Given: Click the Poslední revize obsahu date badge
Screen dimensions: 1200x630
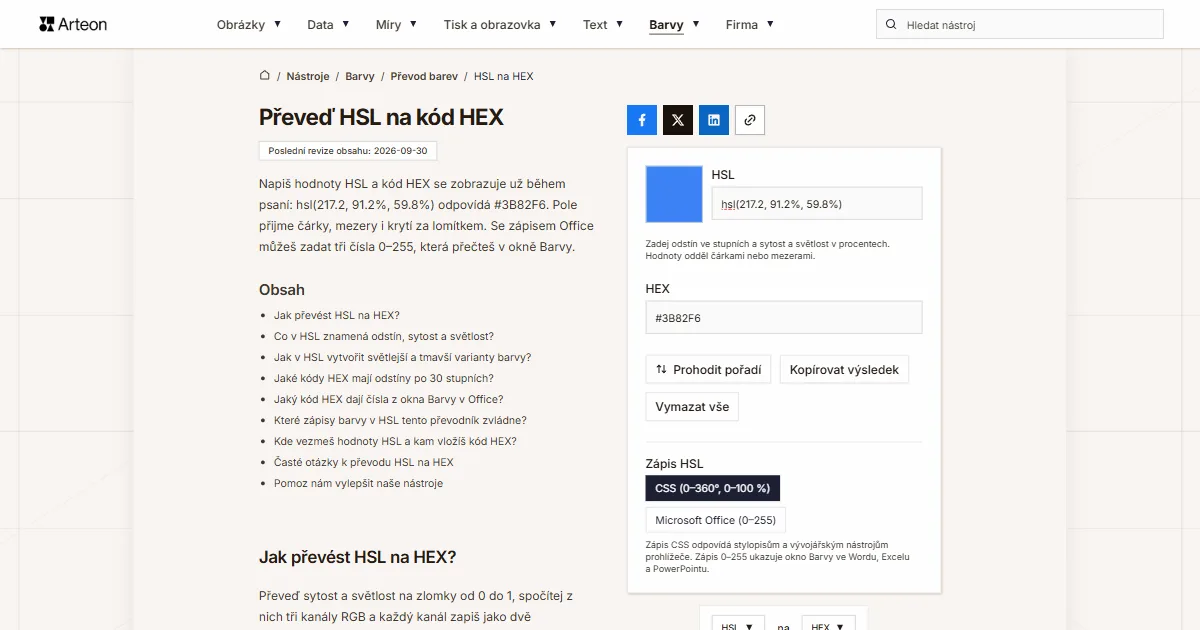Looking at the screenshot, I should (x=348, y=151).
